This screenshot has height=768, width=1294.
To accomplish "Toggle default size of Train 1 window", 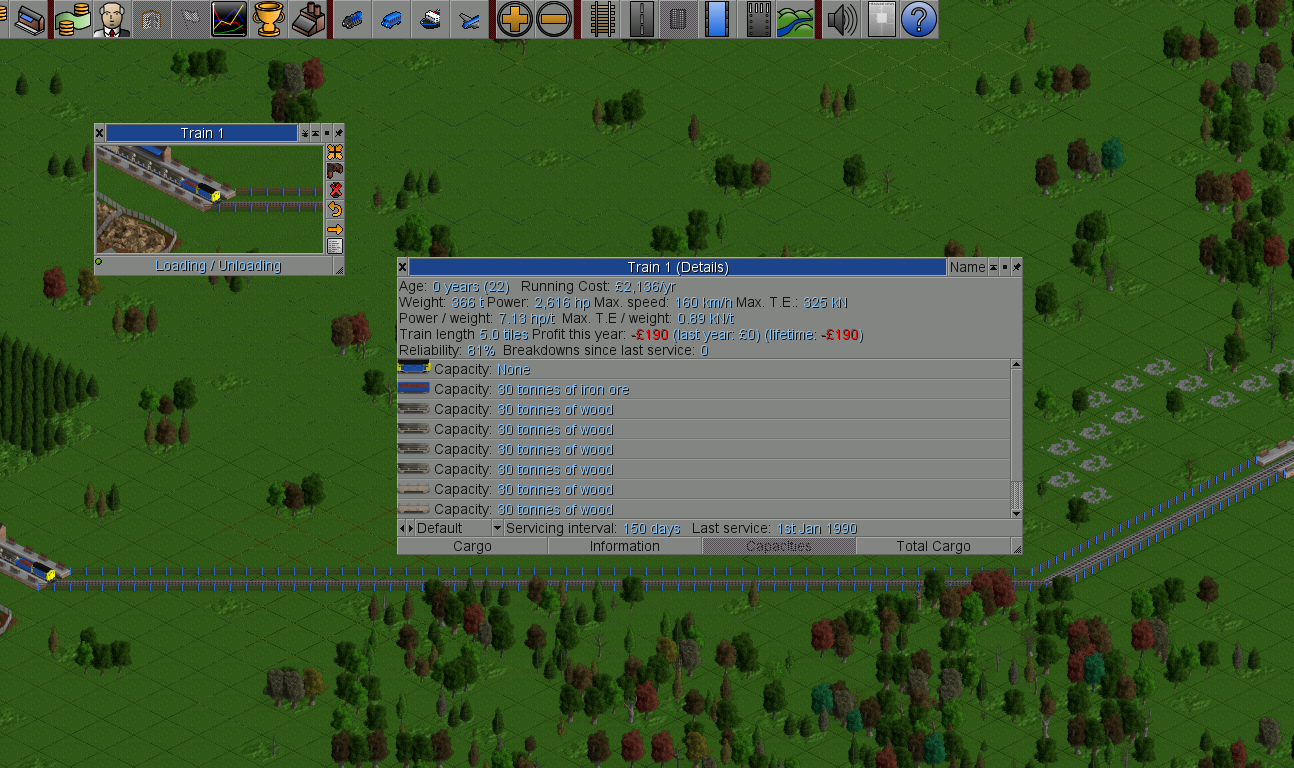I will tap(327, 133).
